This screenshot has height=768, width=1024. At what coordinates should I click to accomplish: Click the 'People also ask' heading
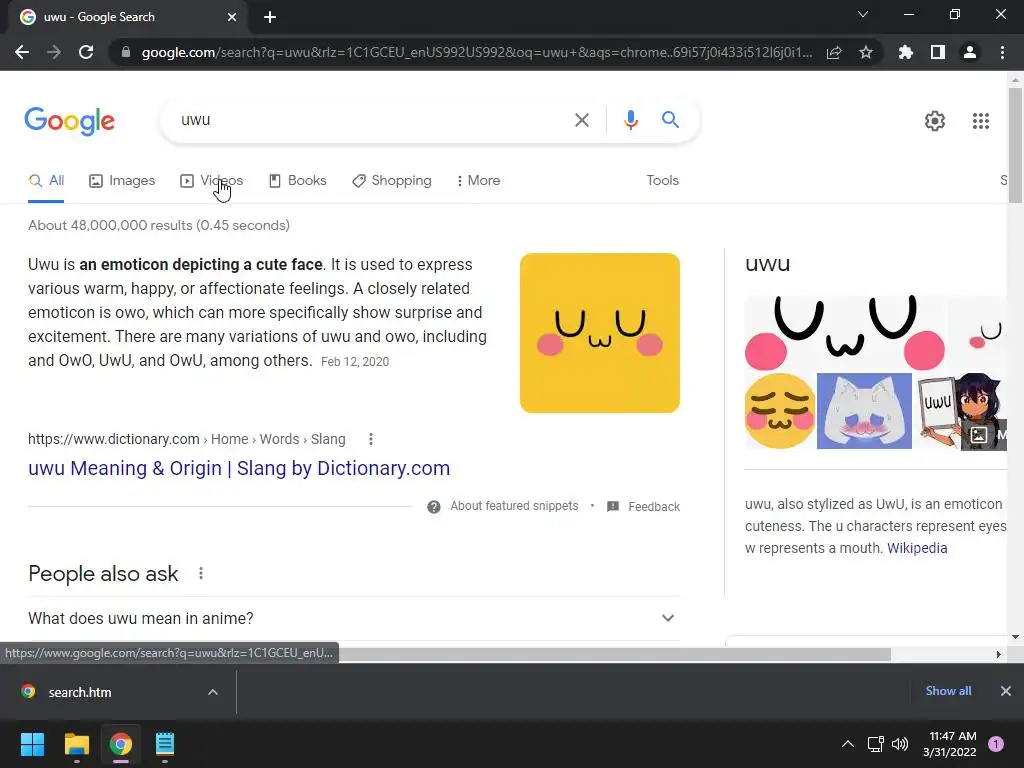click(103, 573)
